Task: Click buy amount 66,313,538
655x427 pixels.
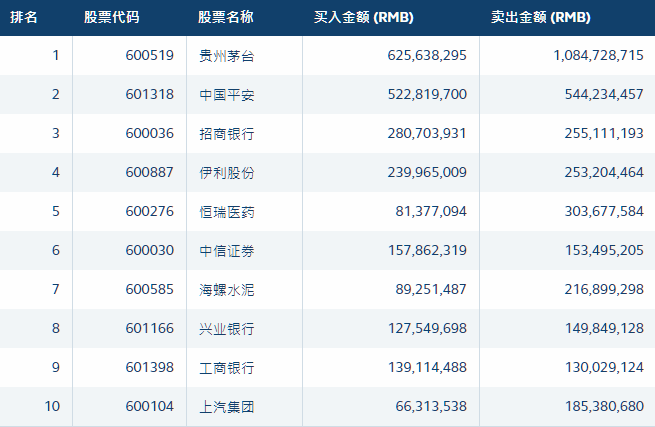Action: pos(431,406)
